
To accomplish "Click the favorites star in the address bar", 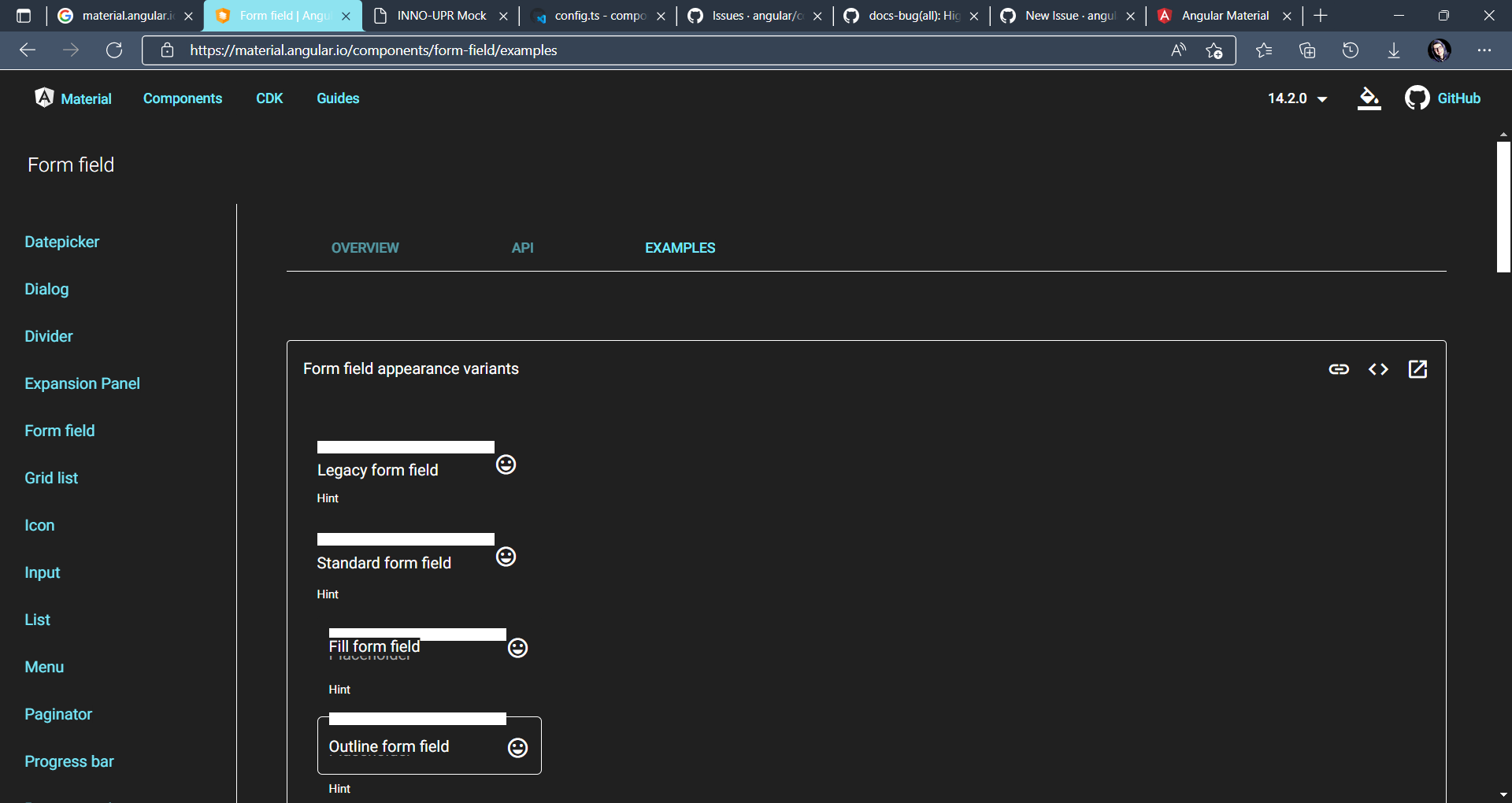I will pyautogui.click(x=1214, y=50).
